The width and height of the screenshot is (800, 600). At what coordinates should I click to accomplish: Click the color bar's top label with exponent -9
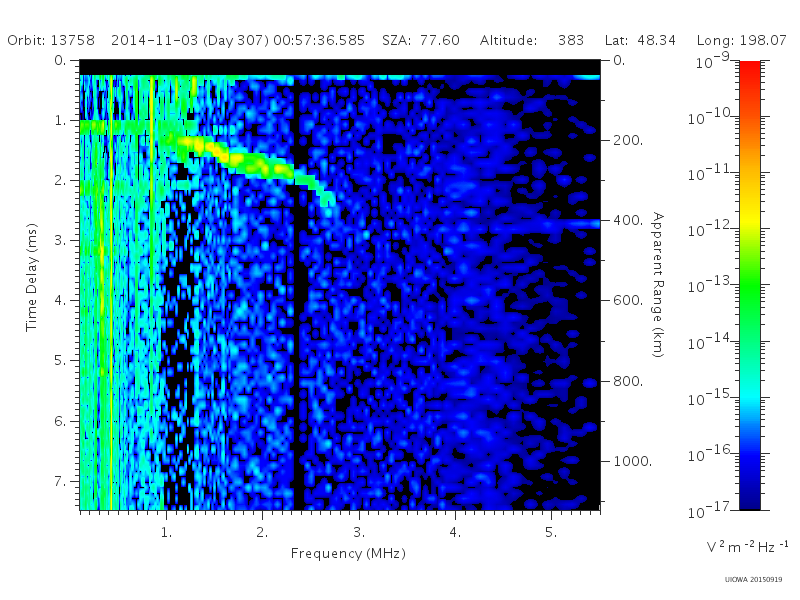click(x=713, y=61)
